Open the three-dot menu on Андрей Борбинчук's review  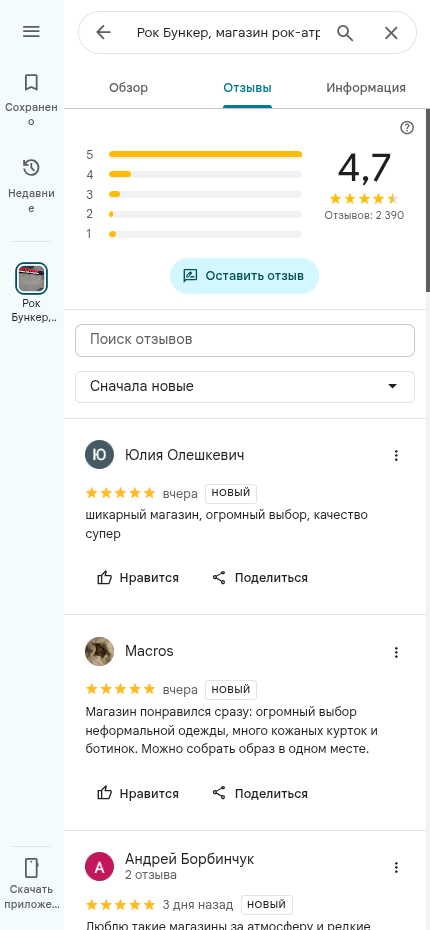(396, 868)
